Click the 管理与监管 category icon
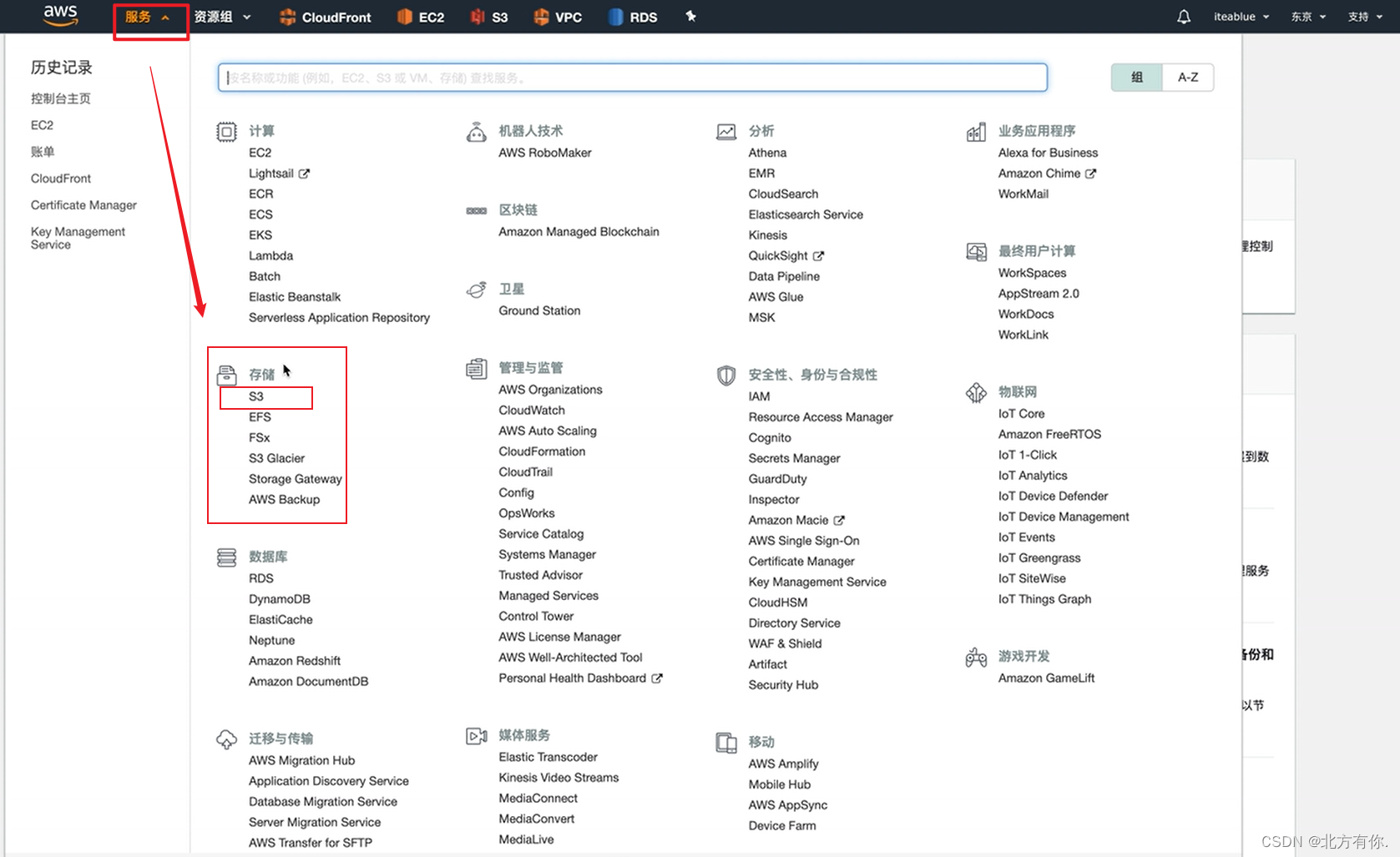This screenshot has width=1400, height=857. 476,369
